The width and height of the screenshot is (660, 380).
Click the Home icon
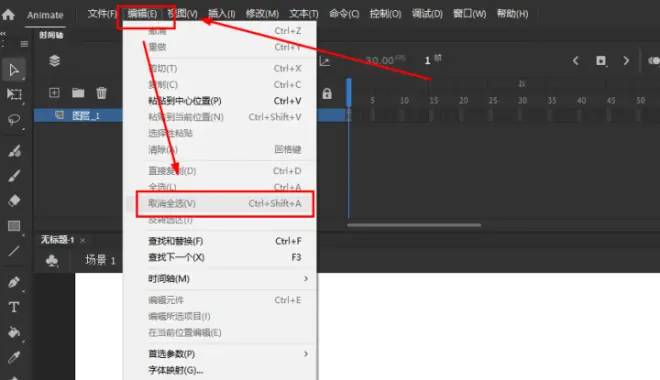(8, 15)
